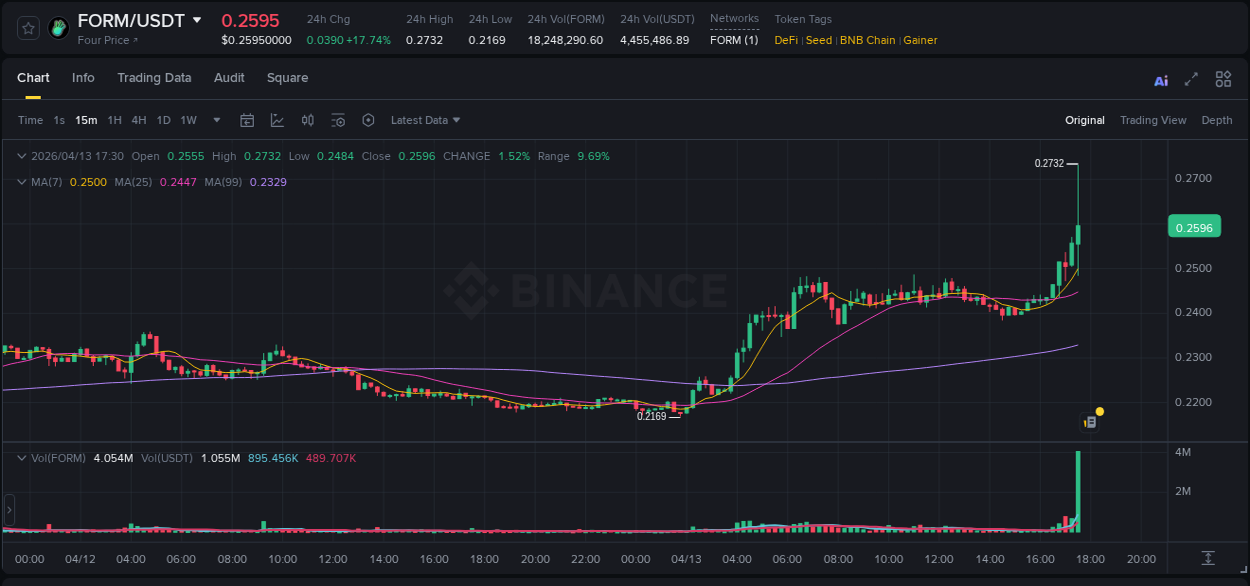Open the Gainer token tag link
The height and width of the screenshot is (586, 1250).
click(919, 40)
